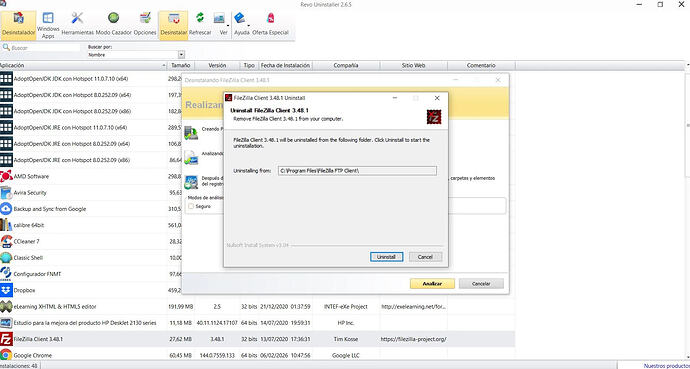690x369 pixels.
Task: Select eLearning XHTML & HTML5 editor icon
Action: (6, 307)
